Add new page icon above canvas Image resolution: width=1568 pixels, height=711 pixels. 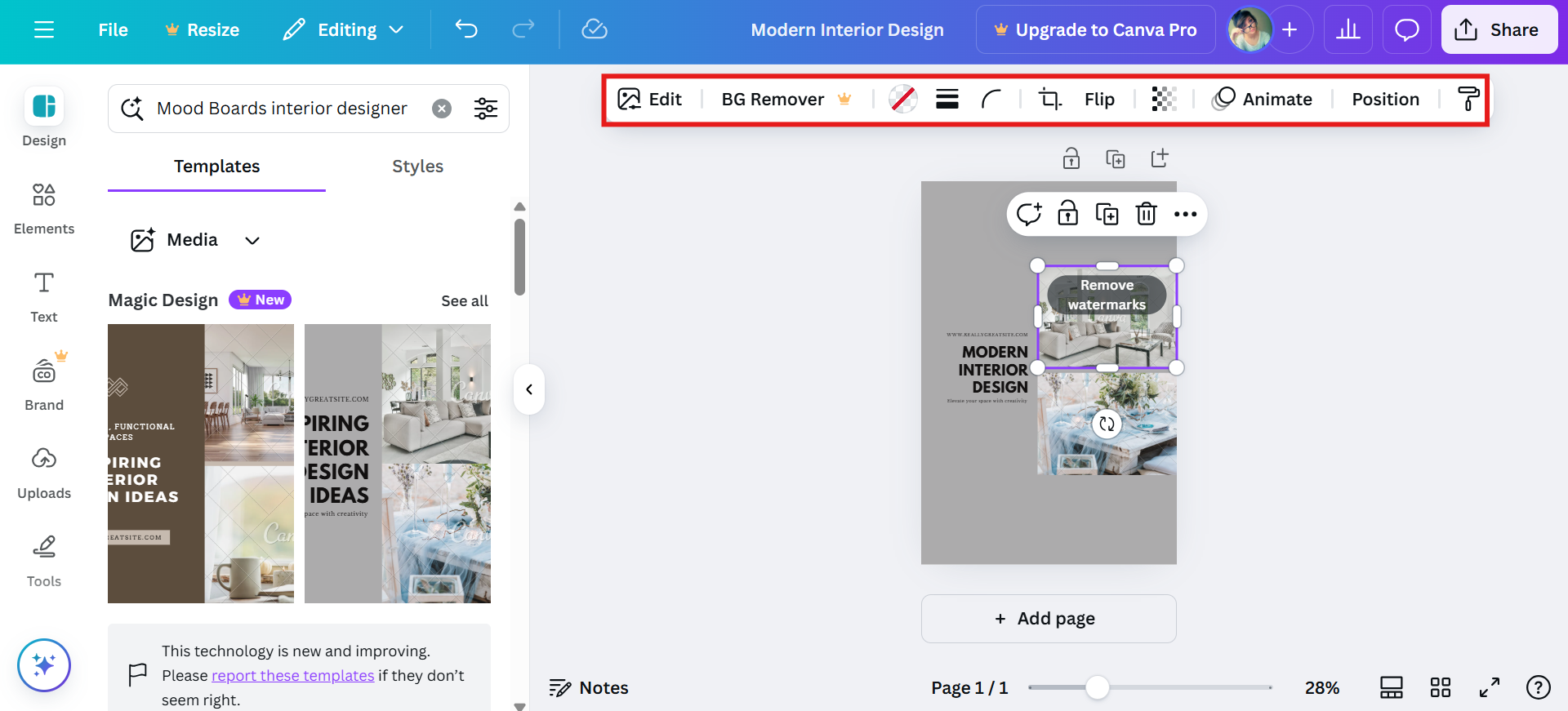pyautogui.click(x=1160, y=158)
